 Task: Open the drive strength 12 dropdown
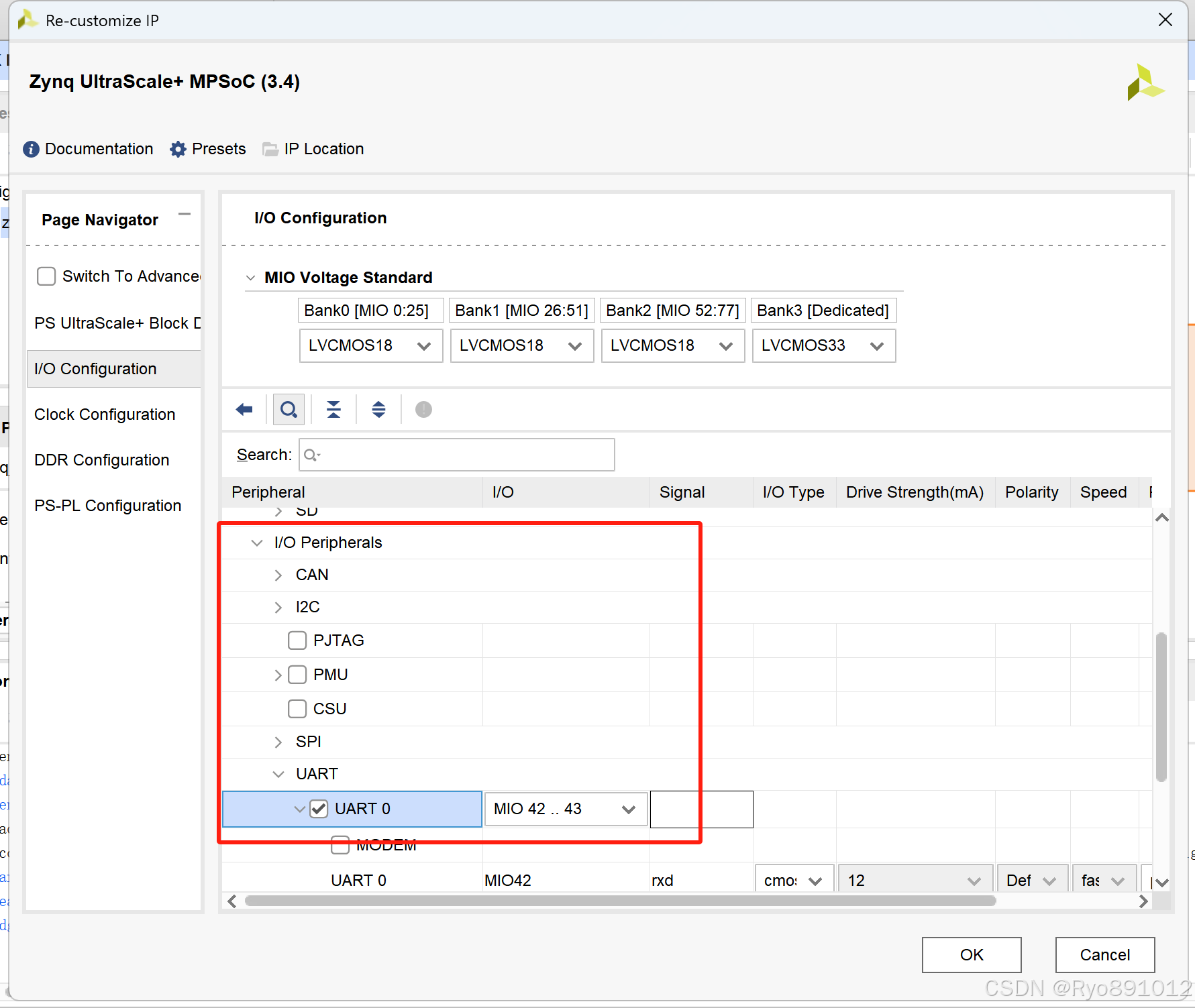click(915, 880)
